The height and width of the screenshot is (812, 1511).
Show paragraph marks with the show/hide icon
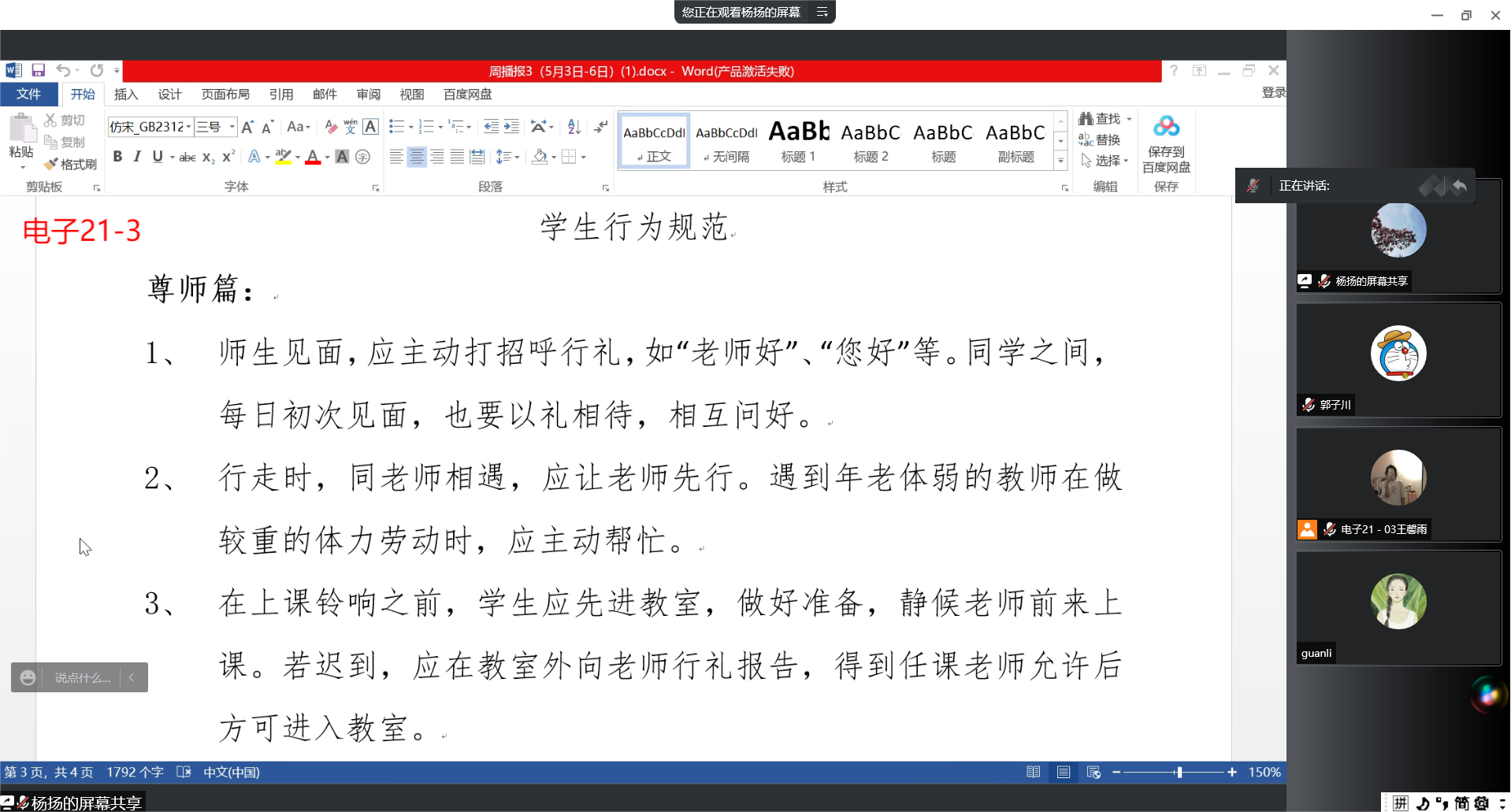(601, 127)
